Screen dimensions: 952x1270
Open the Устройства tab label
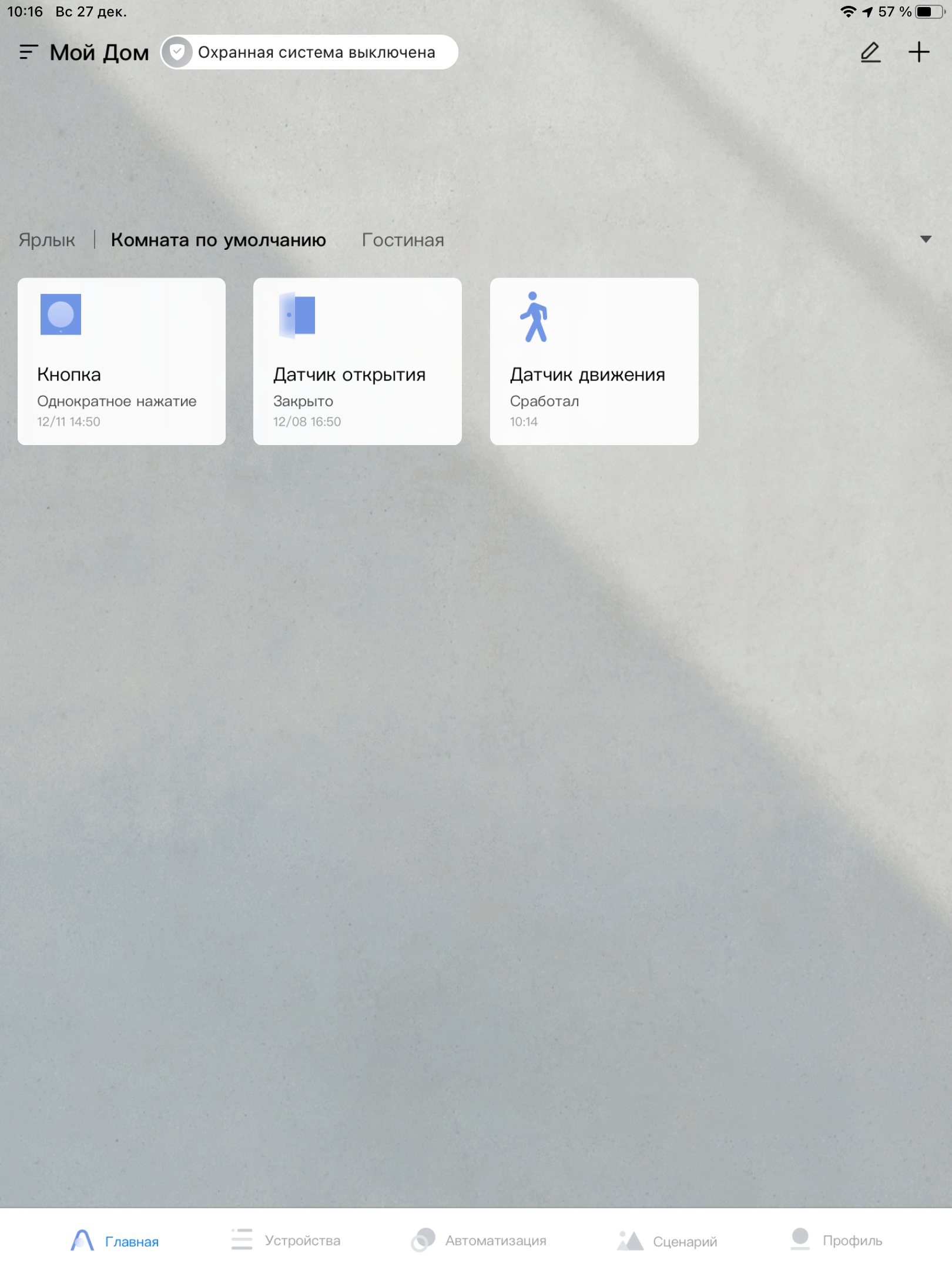click(302, 1240)
